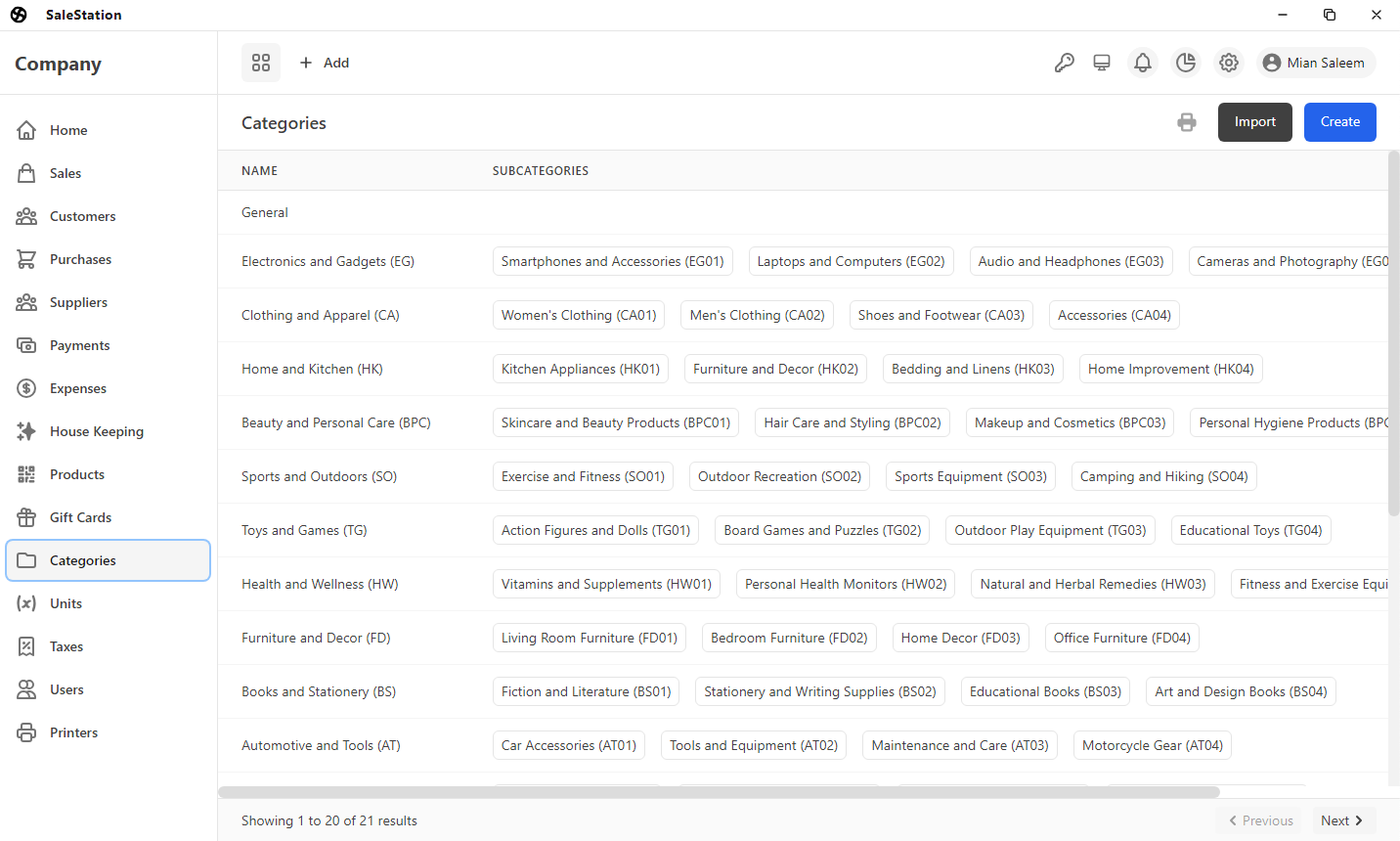Click the grid dashboard icon in the toolbar

coord(261,63)
